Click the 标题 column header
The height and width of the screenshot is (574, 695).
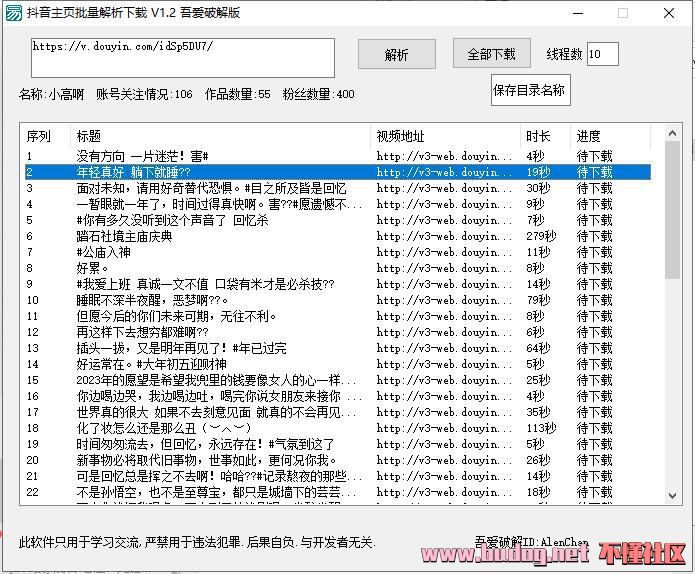tap(221, 136)
